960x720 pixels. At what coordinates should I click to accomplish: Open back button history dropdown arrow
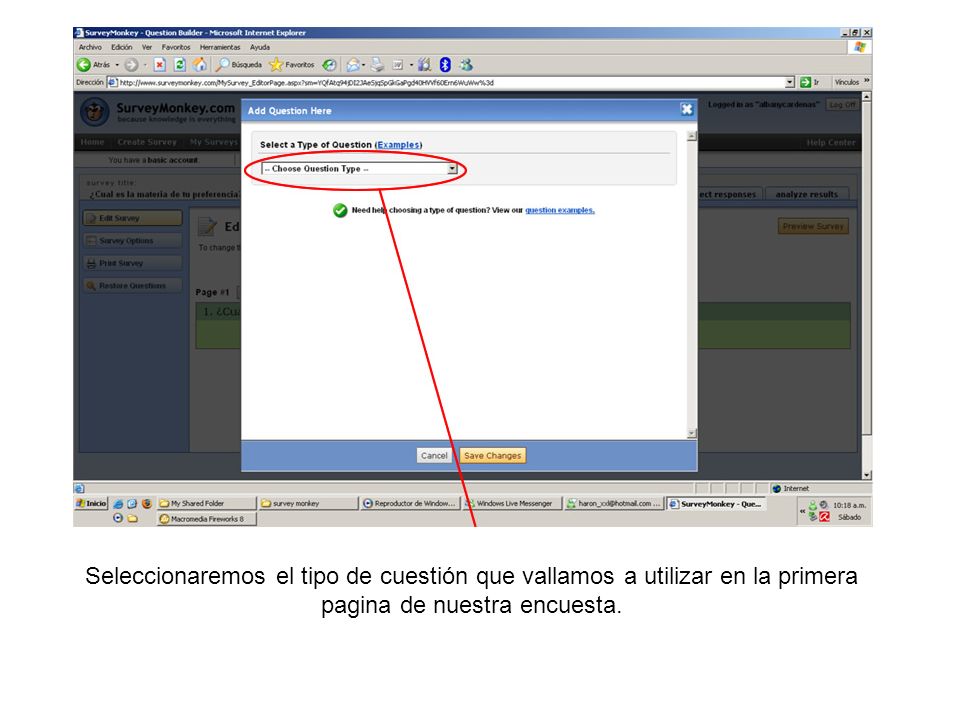[117, 65]
